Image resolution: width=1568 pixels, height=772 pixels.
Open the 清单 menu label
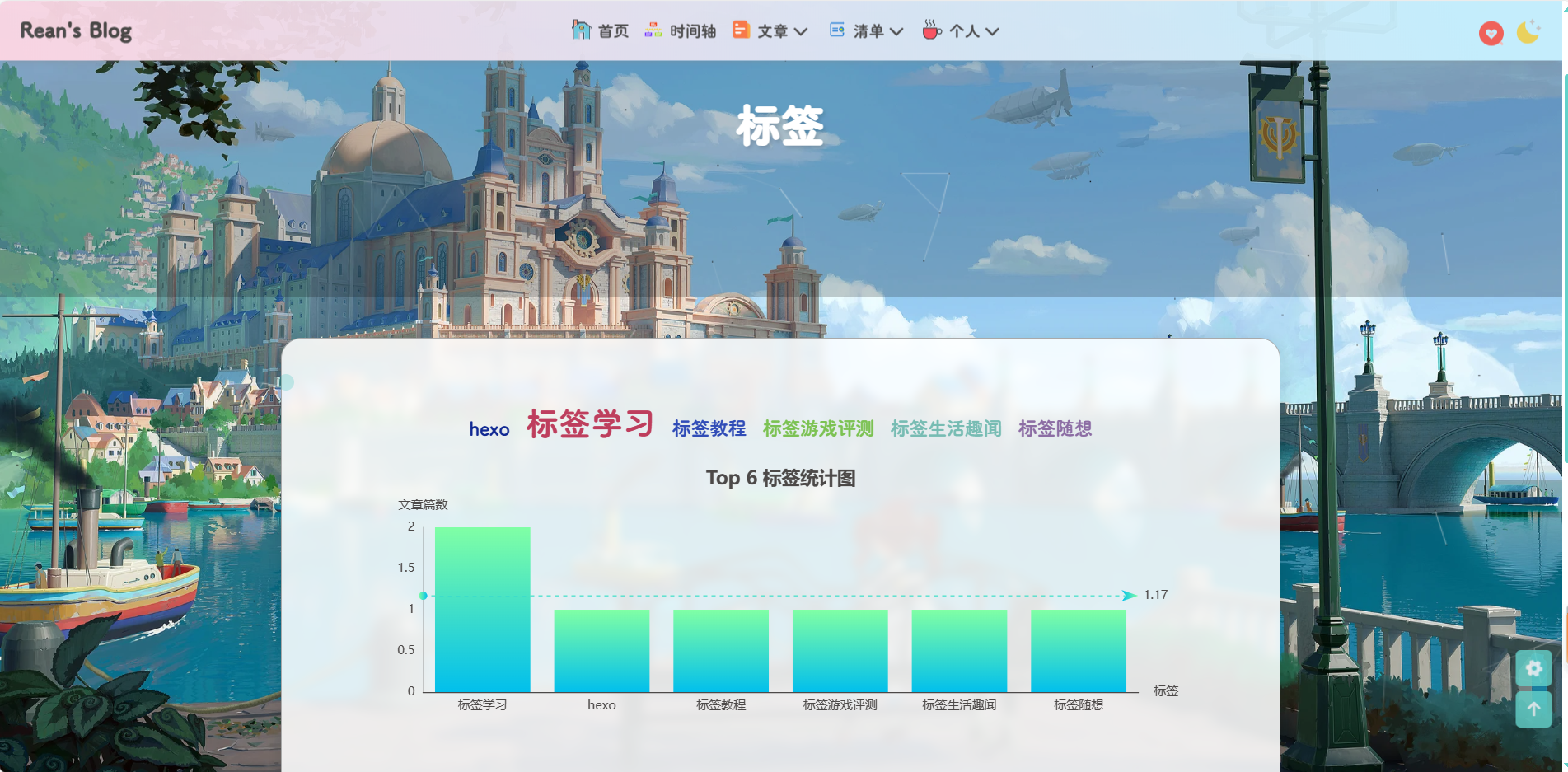tap(868, 31)
